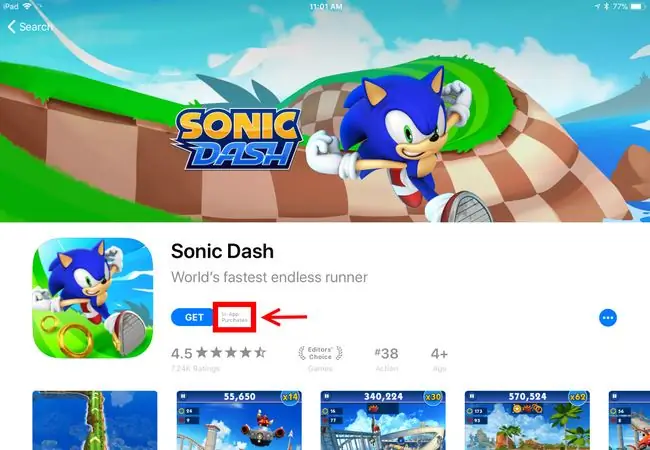Tap the Sonic Dash logo banner
The height and width of the screenshot is (450, 650).
237,139
